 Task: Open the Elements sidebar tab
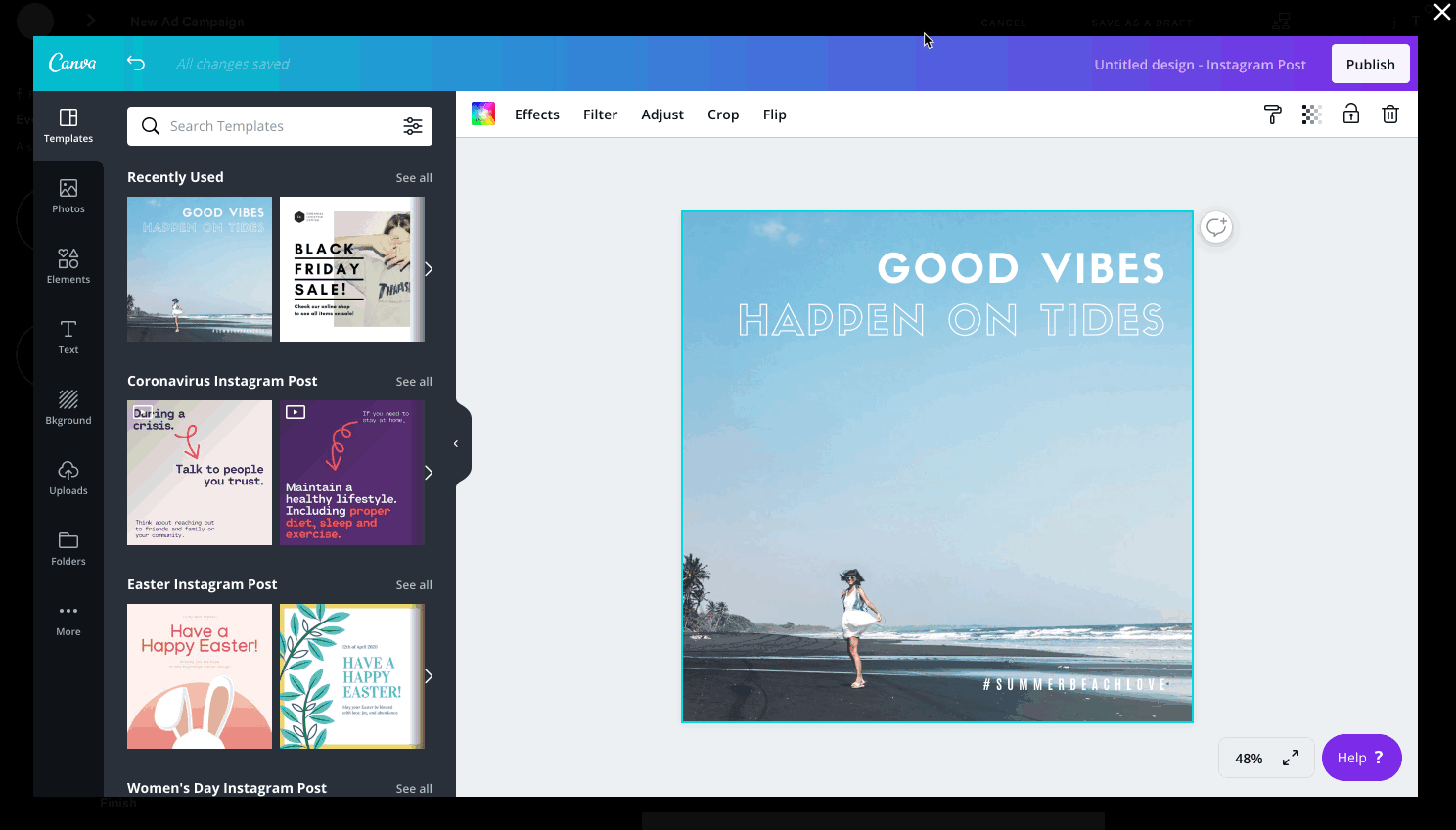(68, 267)
